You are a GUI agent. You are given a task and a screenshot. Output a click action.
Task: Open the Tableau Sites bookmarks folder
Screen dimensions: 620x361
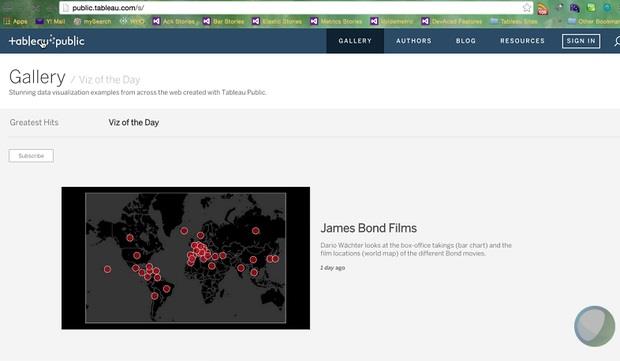pyautogui.click(x=514, y=21)
